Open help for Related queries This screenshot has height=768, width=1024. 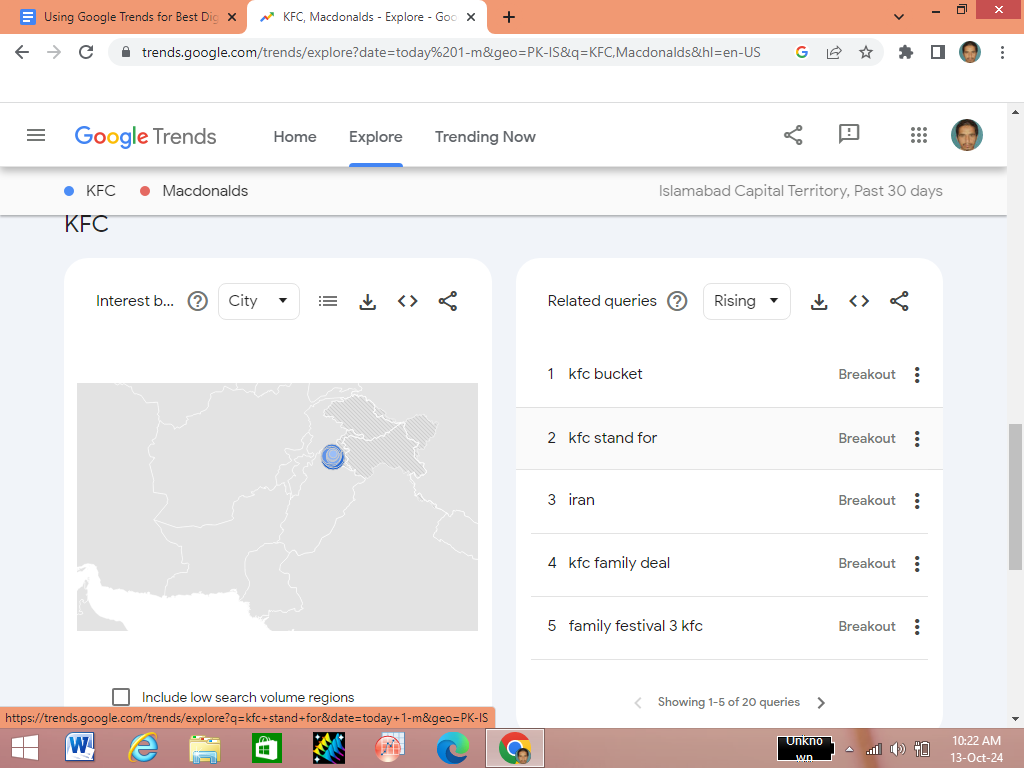677,301
